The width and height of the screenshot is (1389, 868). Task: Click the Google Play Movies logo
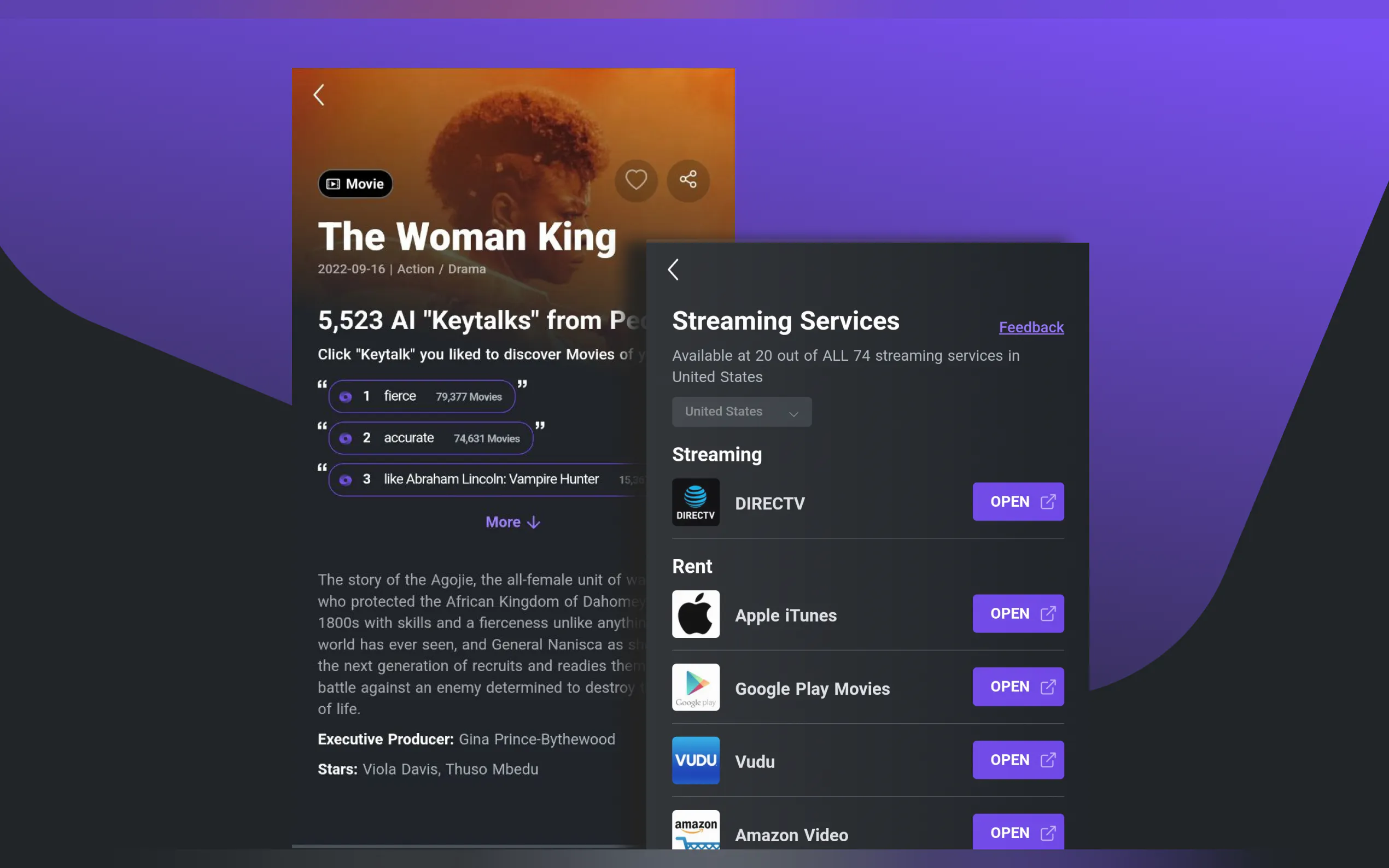click(x=696, y=687)
